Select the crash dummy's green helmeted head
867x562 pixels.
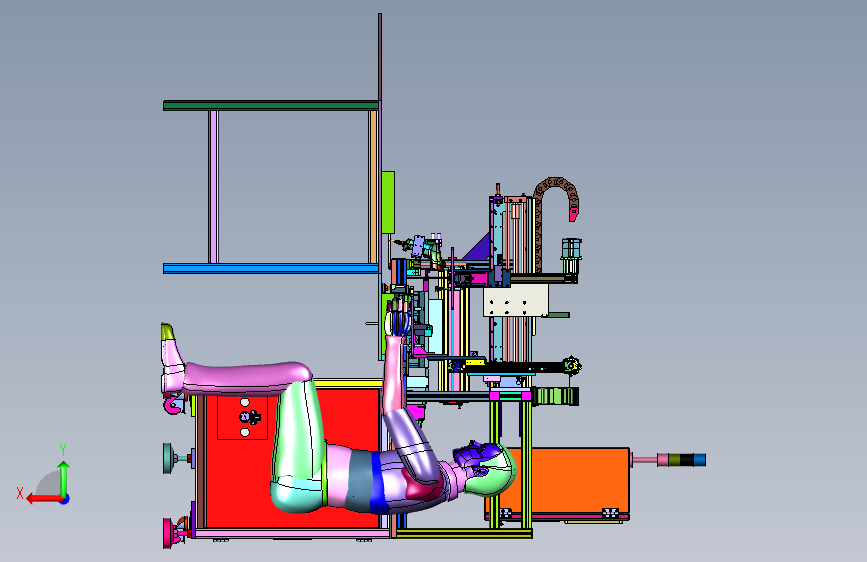pyautogui.click(x=495, y=470)
